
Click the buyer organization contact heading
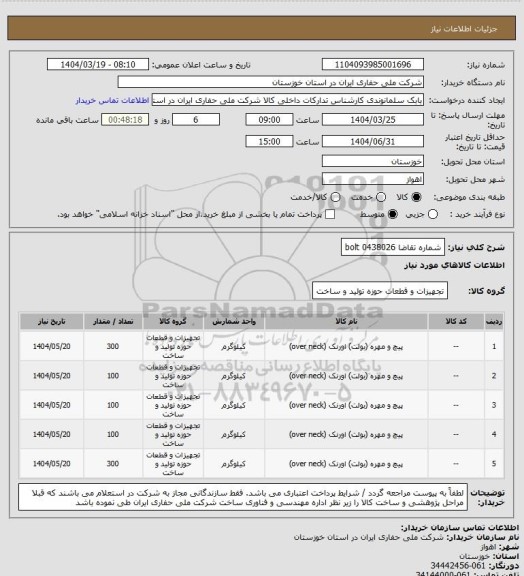tap(460, 528)
